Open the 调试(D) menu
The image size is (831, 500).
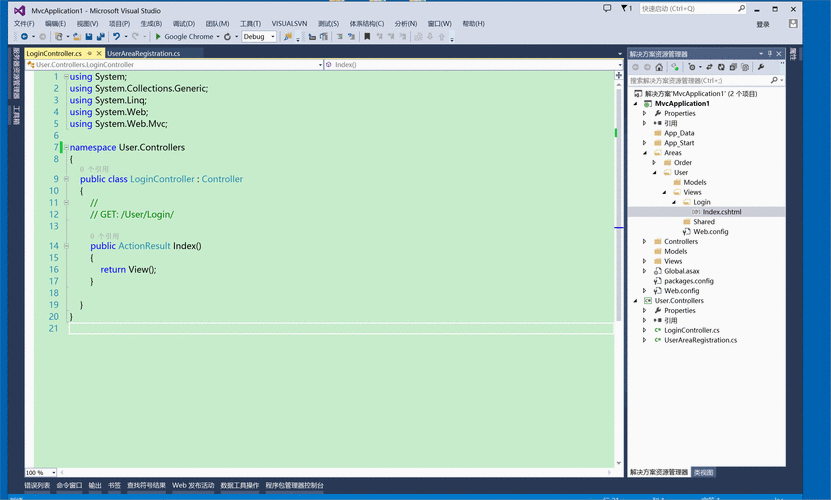pos(183,23)
